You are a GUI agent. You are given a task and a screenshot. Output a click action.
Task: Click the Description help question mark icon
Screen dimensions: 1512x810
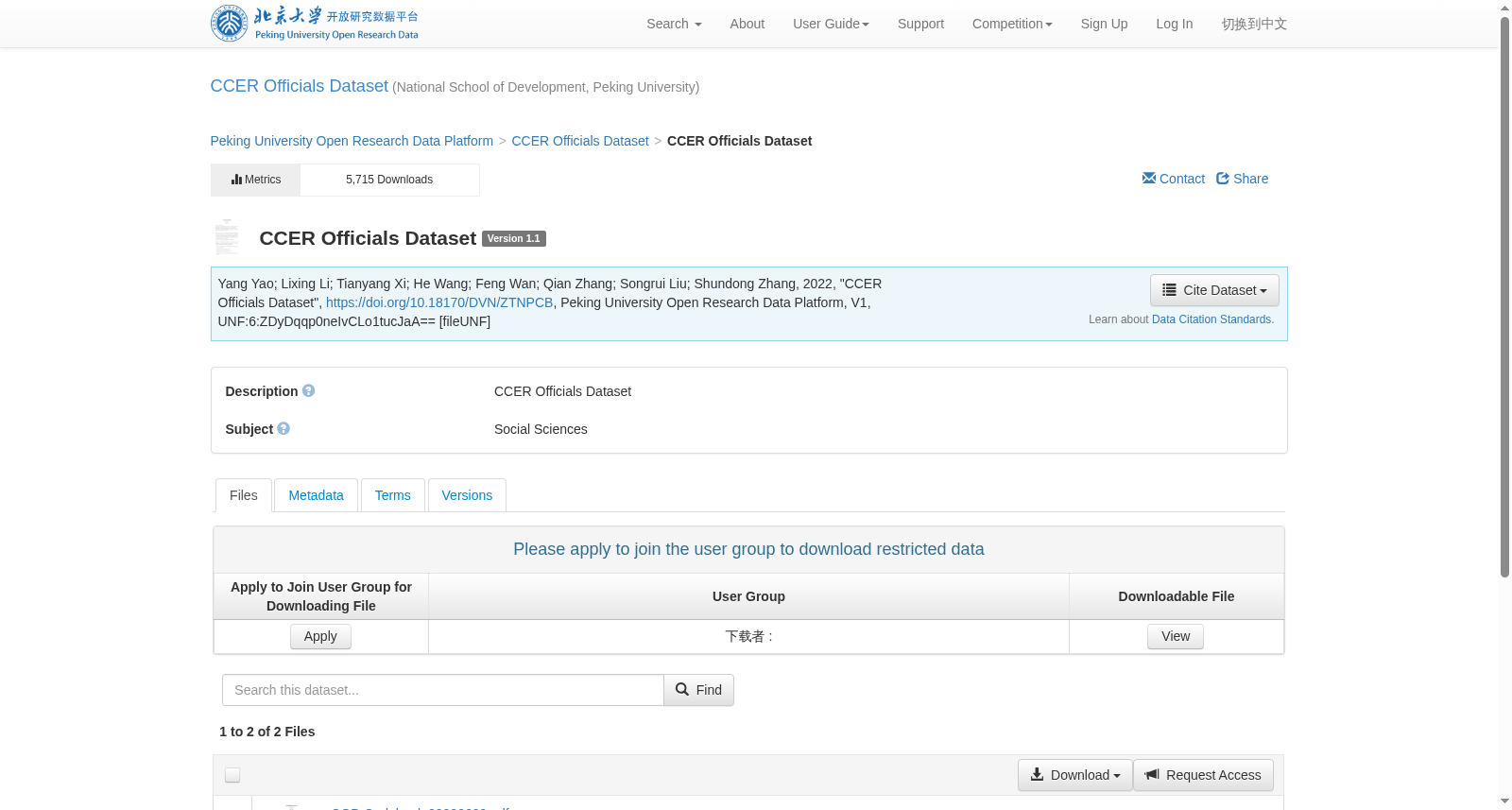point(308,390)
